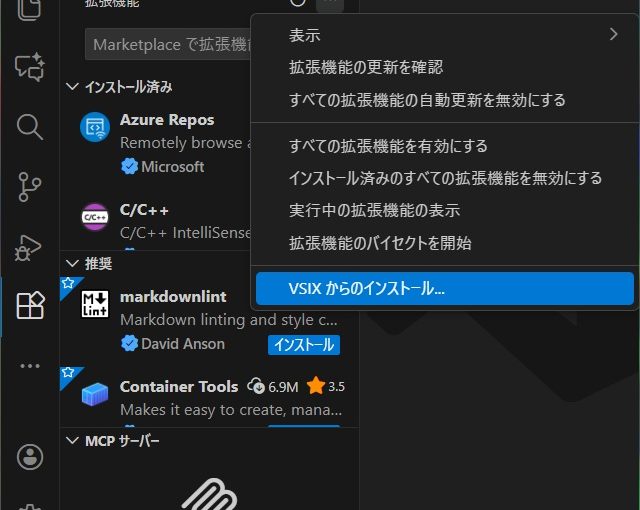Viewport: 640px width, 510px height.
Task: Install the markdownlint extension
Action: click(304, 345)
